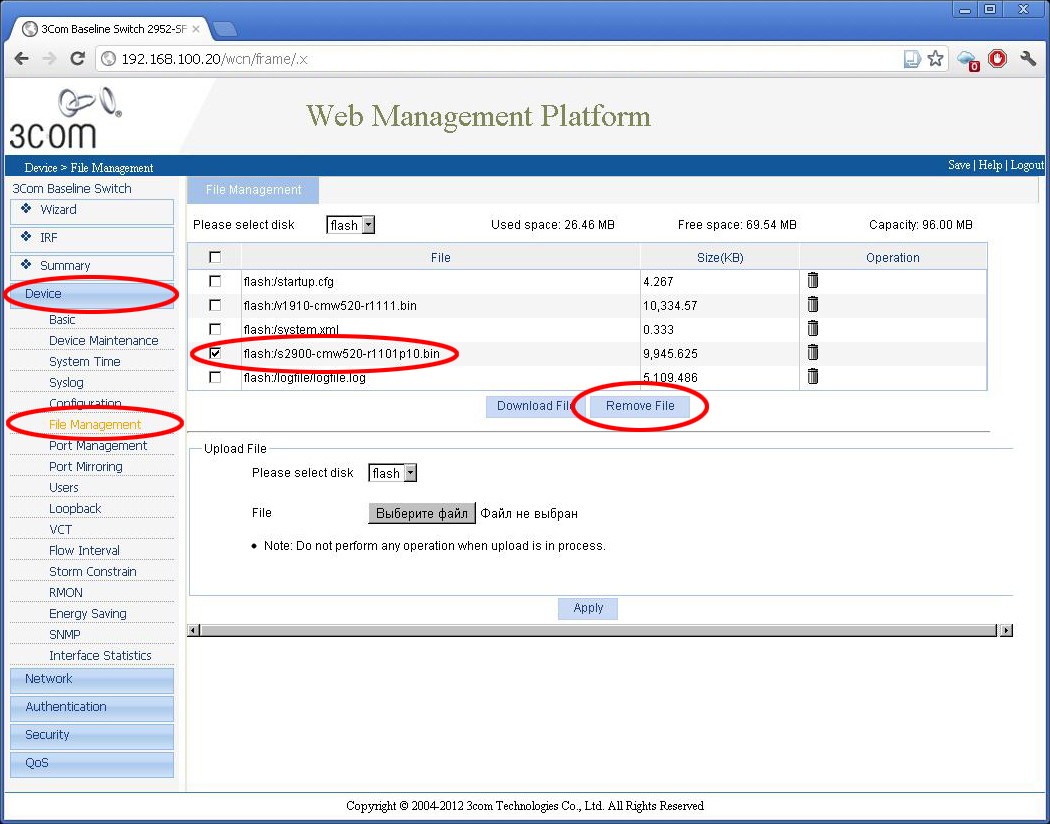Open Energy Saving settings
The width and height of the screenshot is (1050, 824).
point(88,613)
